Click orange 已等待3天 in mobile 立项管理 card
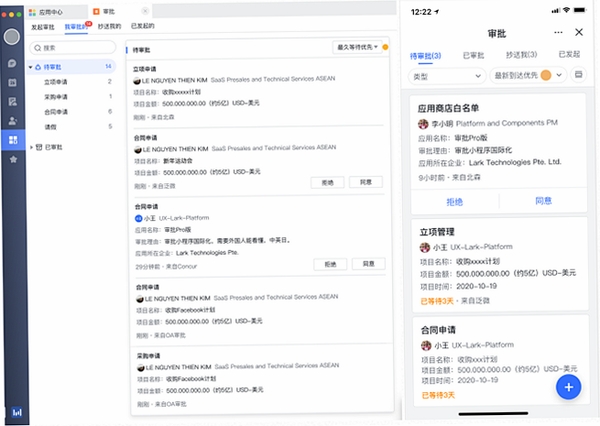This screenshot has width=600, height=426. point(437,301)
